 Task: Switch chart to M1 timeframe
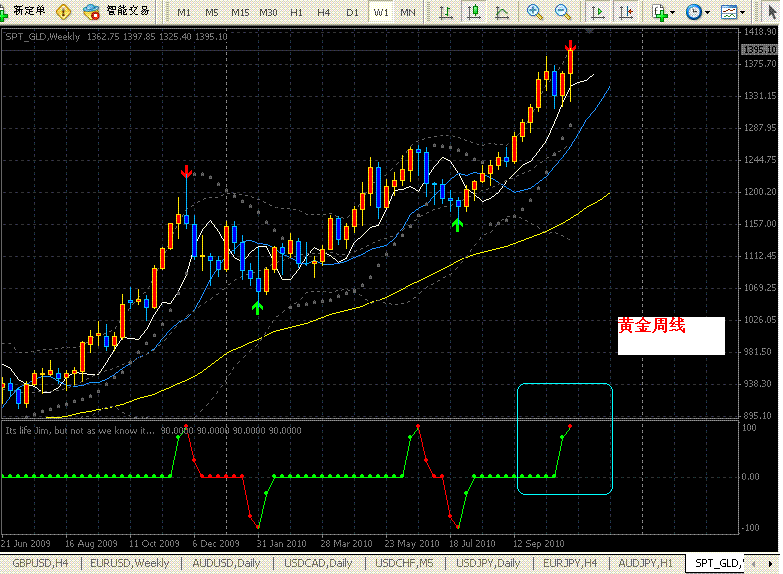coord(183,12)
